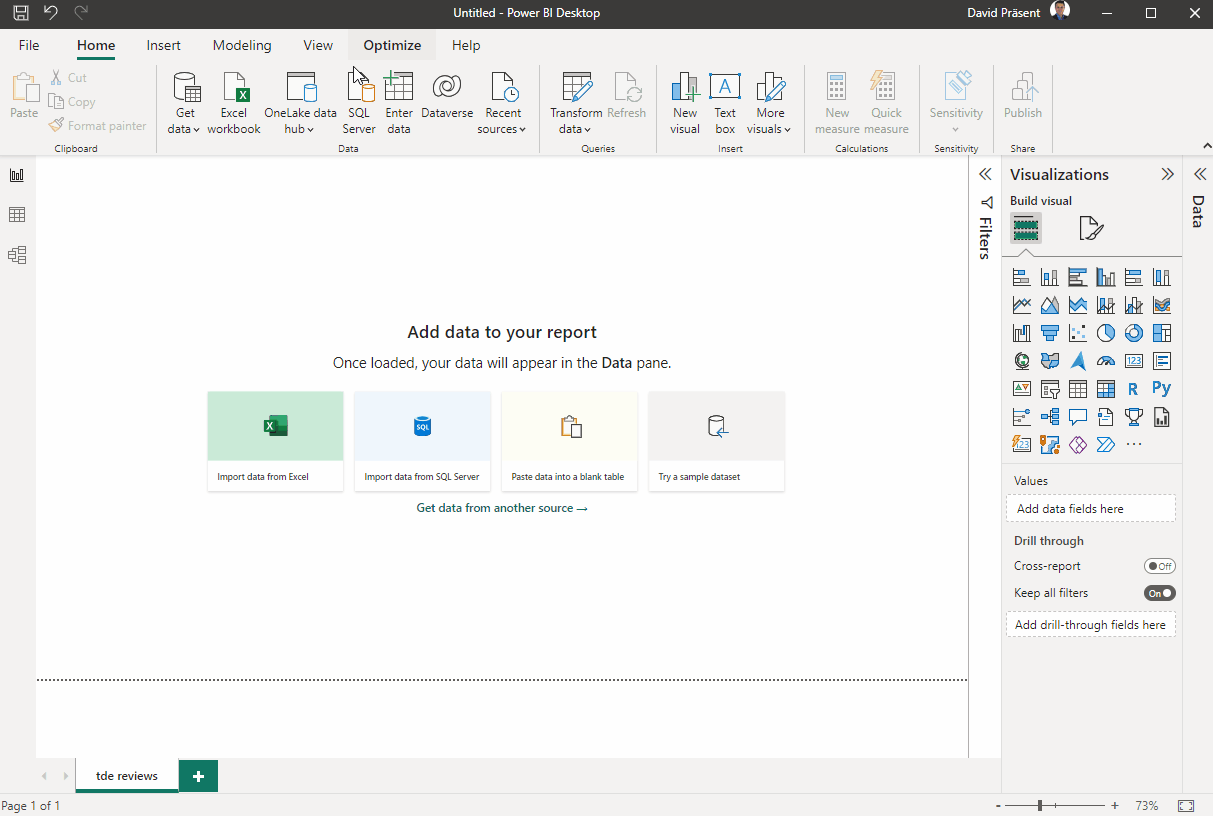
Task: Open the Modeling ribbon tab
Action: pyautogui.click(x=242, y=45)
